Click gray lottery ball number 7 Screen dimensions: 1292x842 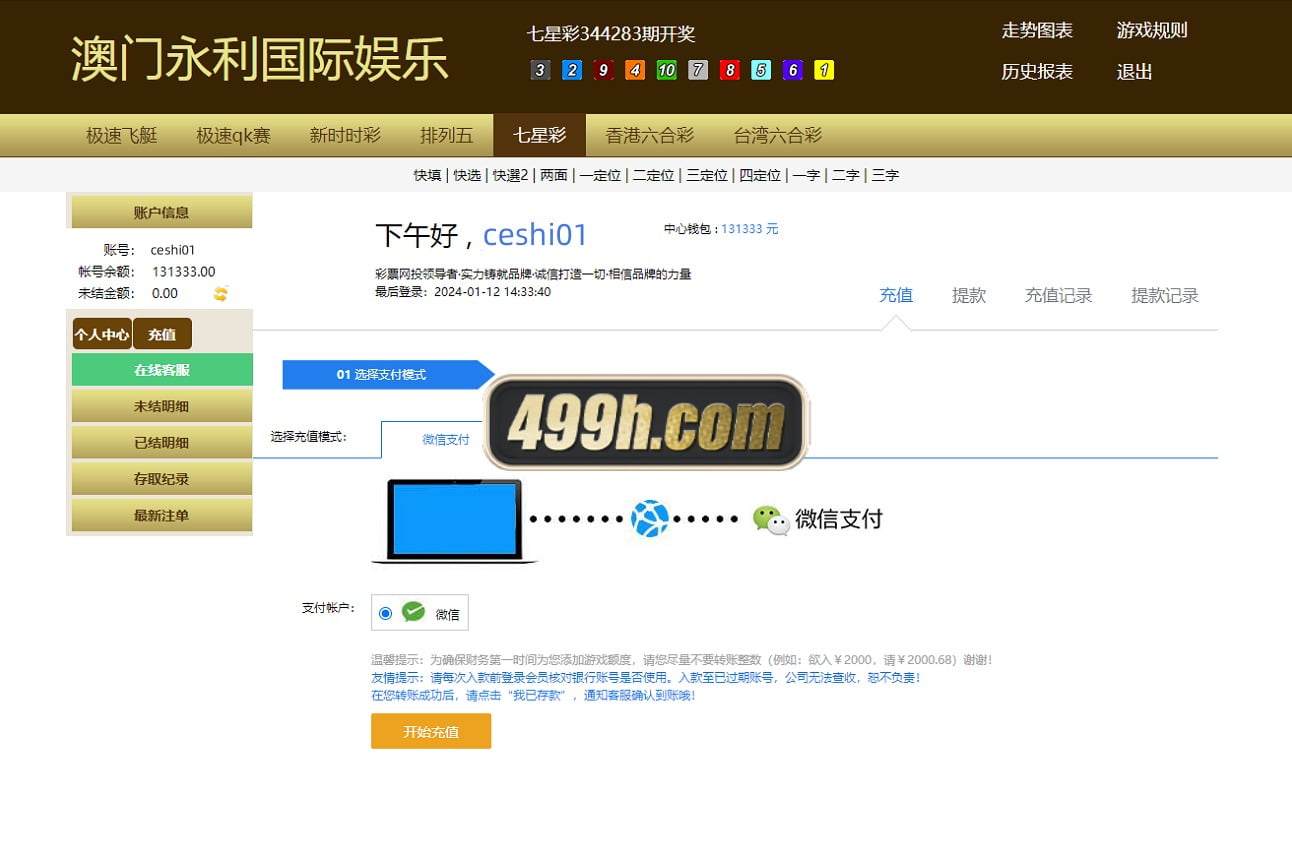pyautogui.click(x=698, y=70)
